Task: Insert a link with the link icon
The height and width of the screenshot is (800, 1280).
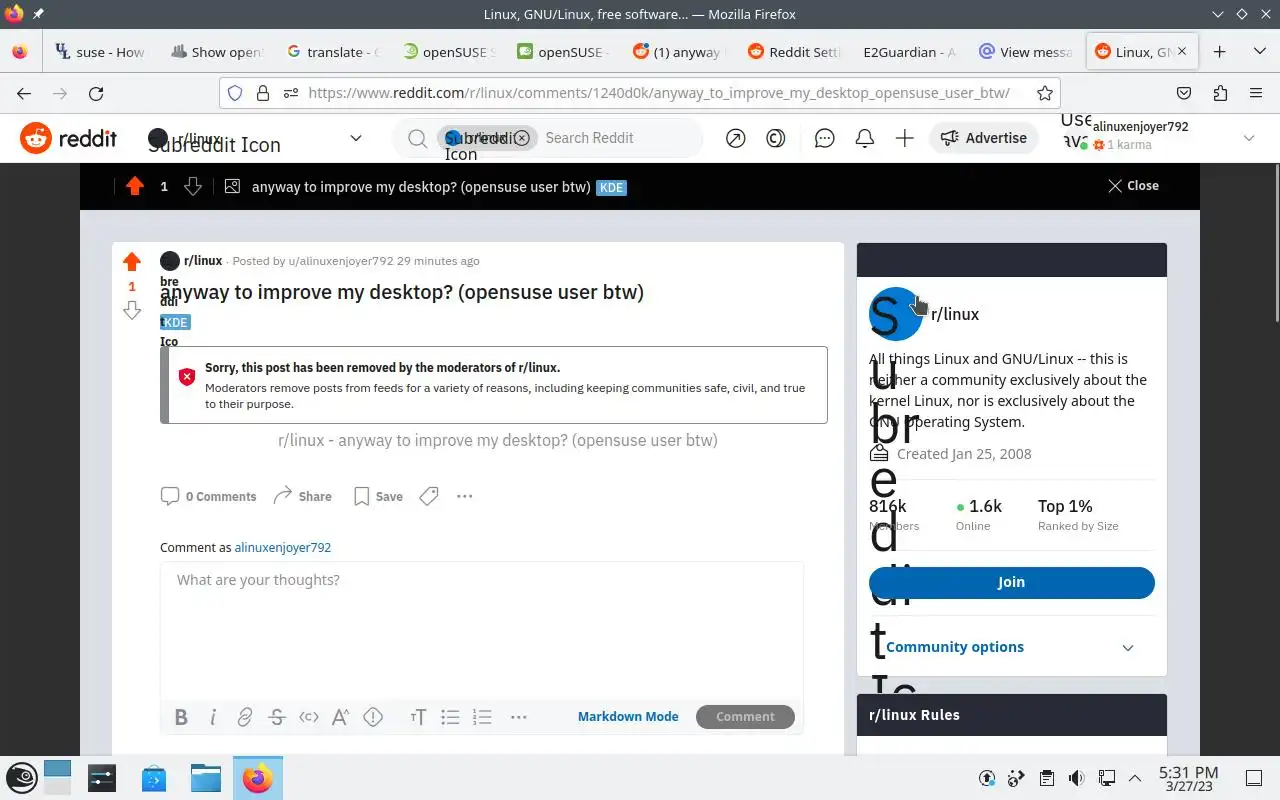Action: (x=245, y=717)
